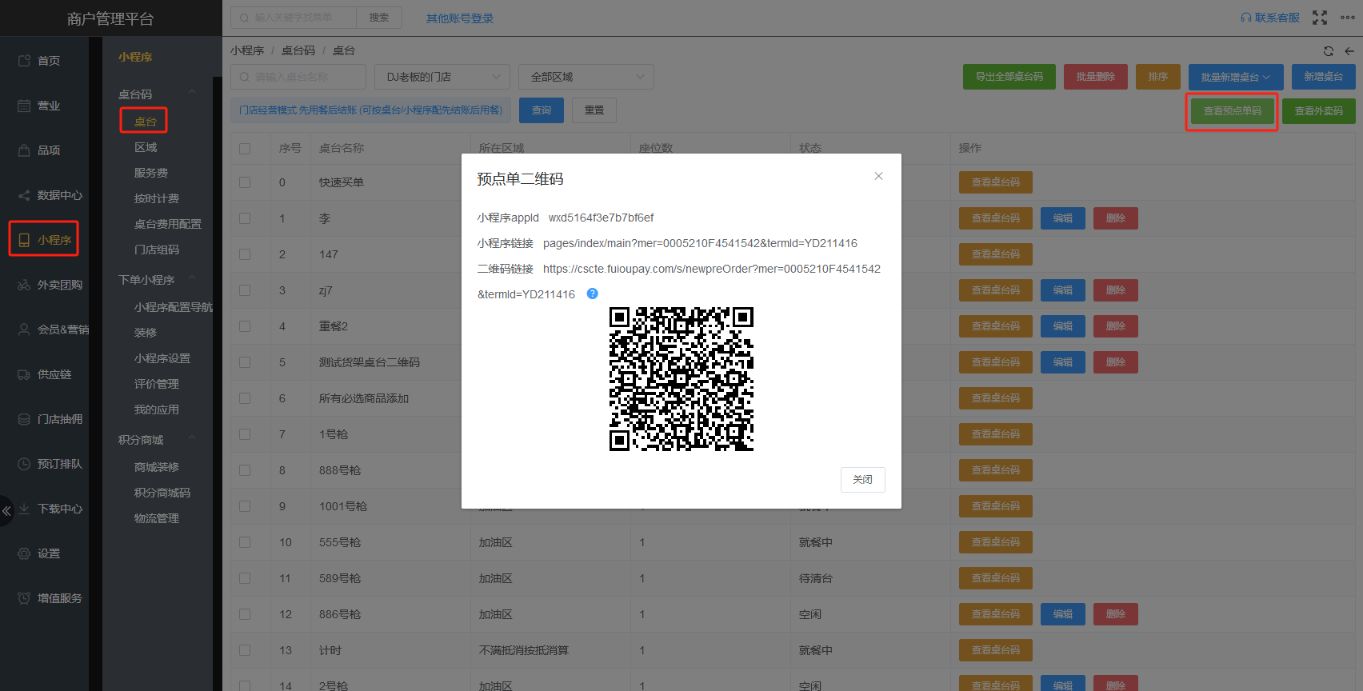
Task: Expand the 批量新增桌台 dropdown button
Action: point(1236,77)
